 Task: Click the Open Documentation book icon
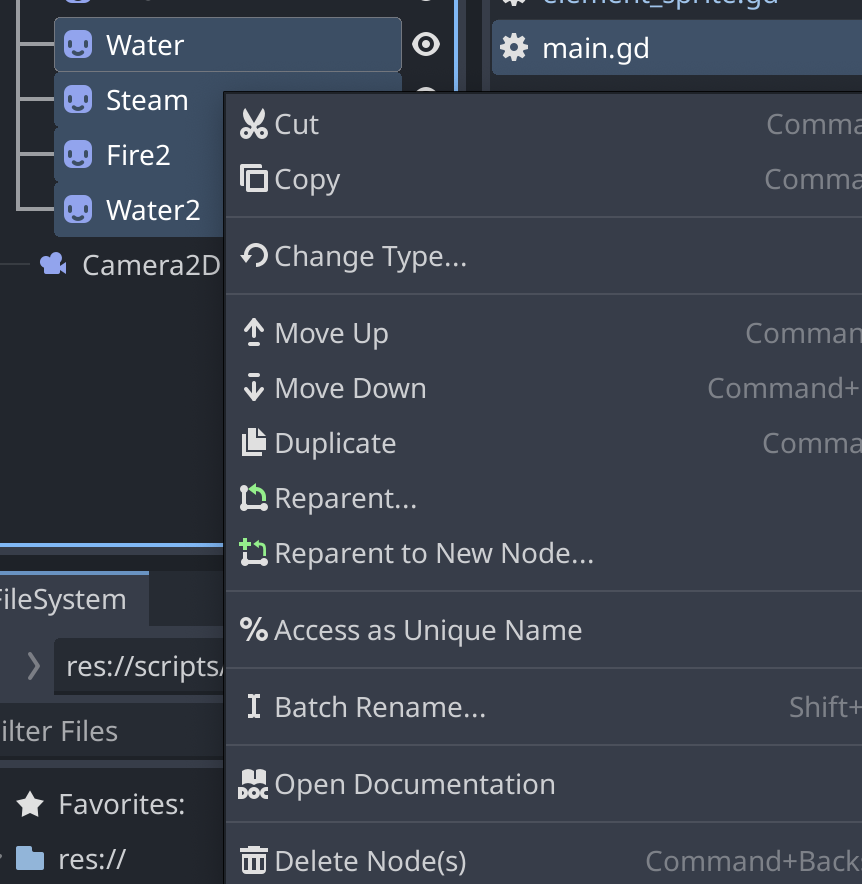click(x=254, y=785)
